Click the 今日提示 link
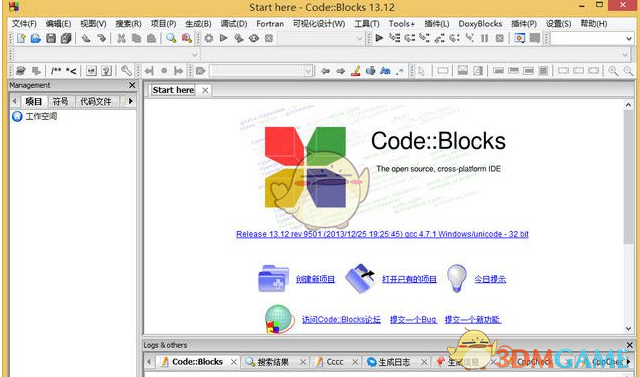The height and width of the screenshot is (377, 640). tap(490, 279)
